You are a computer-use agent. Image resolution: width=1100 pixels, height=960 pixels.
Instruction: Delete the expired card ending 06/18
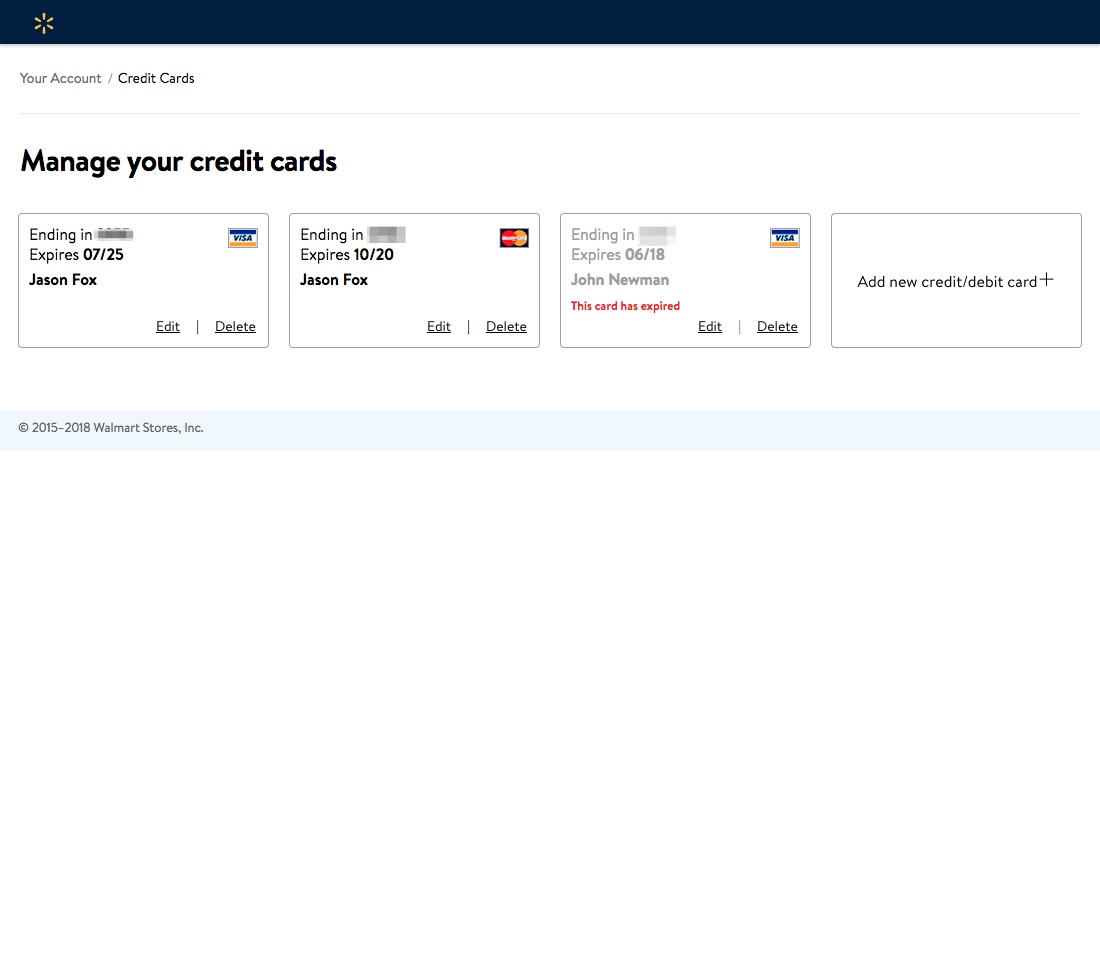click(x=777, y=326)
